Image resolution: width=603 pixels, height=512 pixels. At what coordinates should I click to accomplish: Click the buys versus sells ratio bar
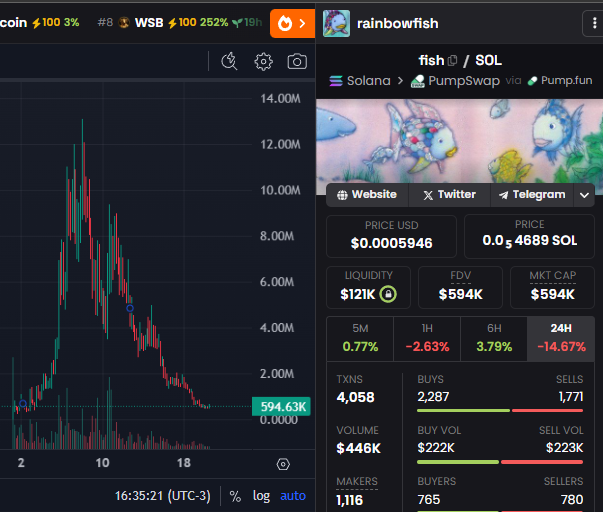(x=500, y=411)
